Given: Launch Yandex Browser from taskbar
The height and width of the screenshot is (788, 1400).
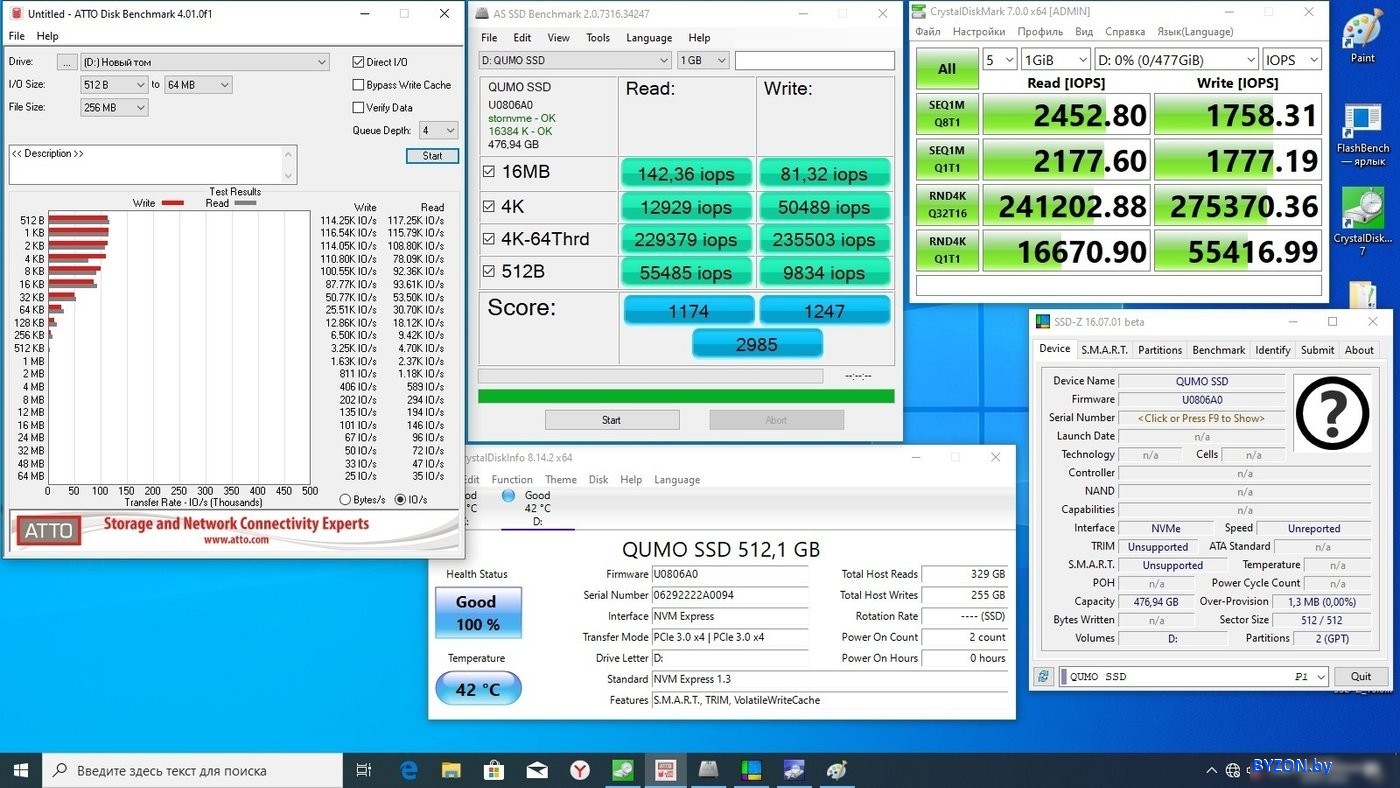Looking at the screenshot, I should [580, 770].
